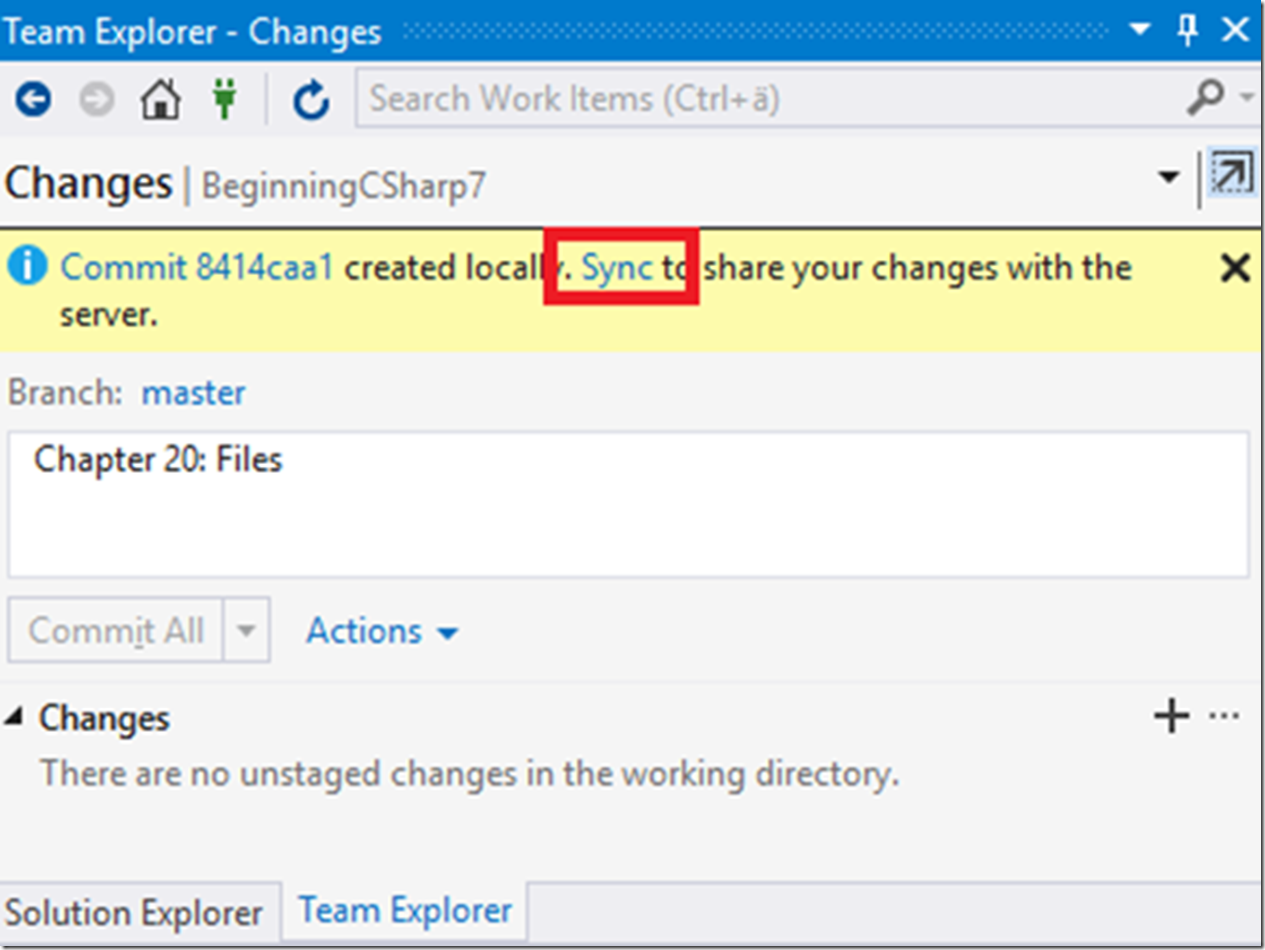Click the Sync link in notification
1265x950 pixels.
pyautogui.click(x=618, y=268)
